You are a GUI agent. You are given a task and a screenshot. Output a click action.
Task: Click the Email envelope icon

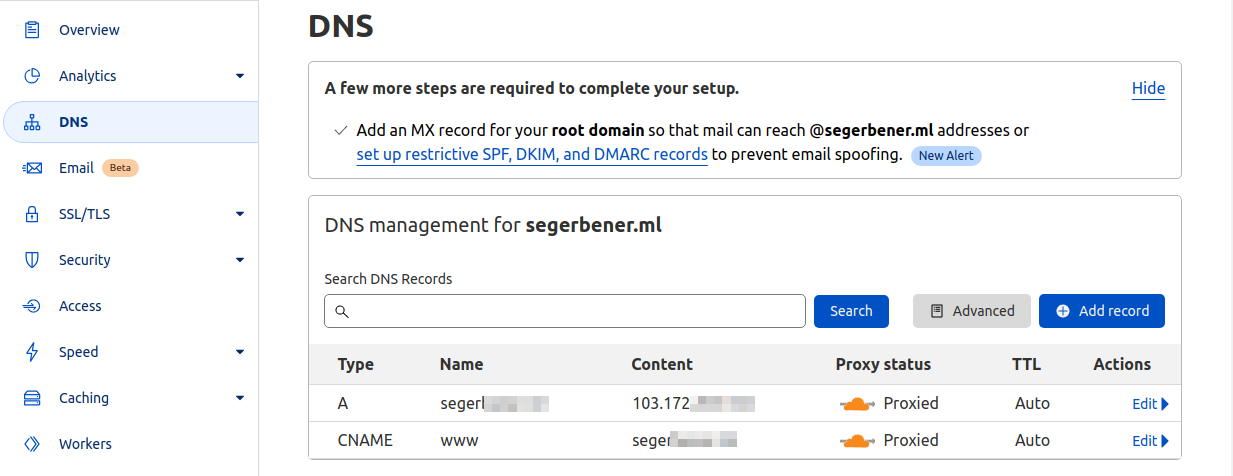32,168
